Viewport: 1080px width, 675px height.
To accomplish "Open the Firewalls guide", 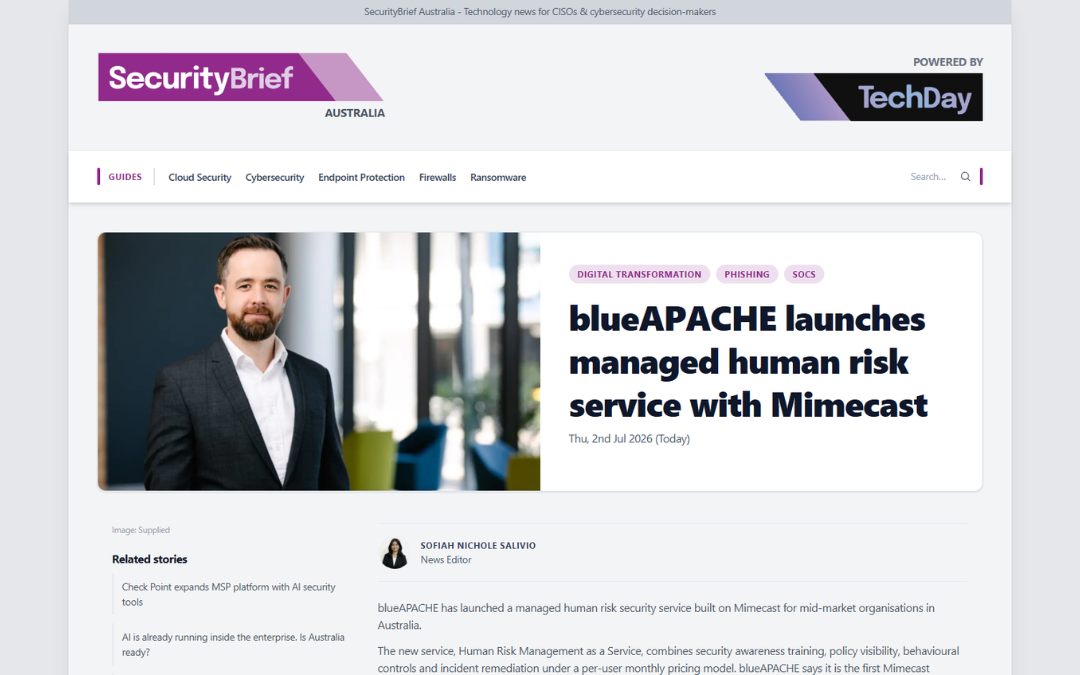I will click(437, 178).
